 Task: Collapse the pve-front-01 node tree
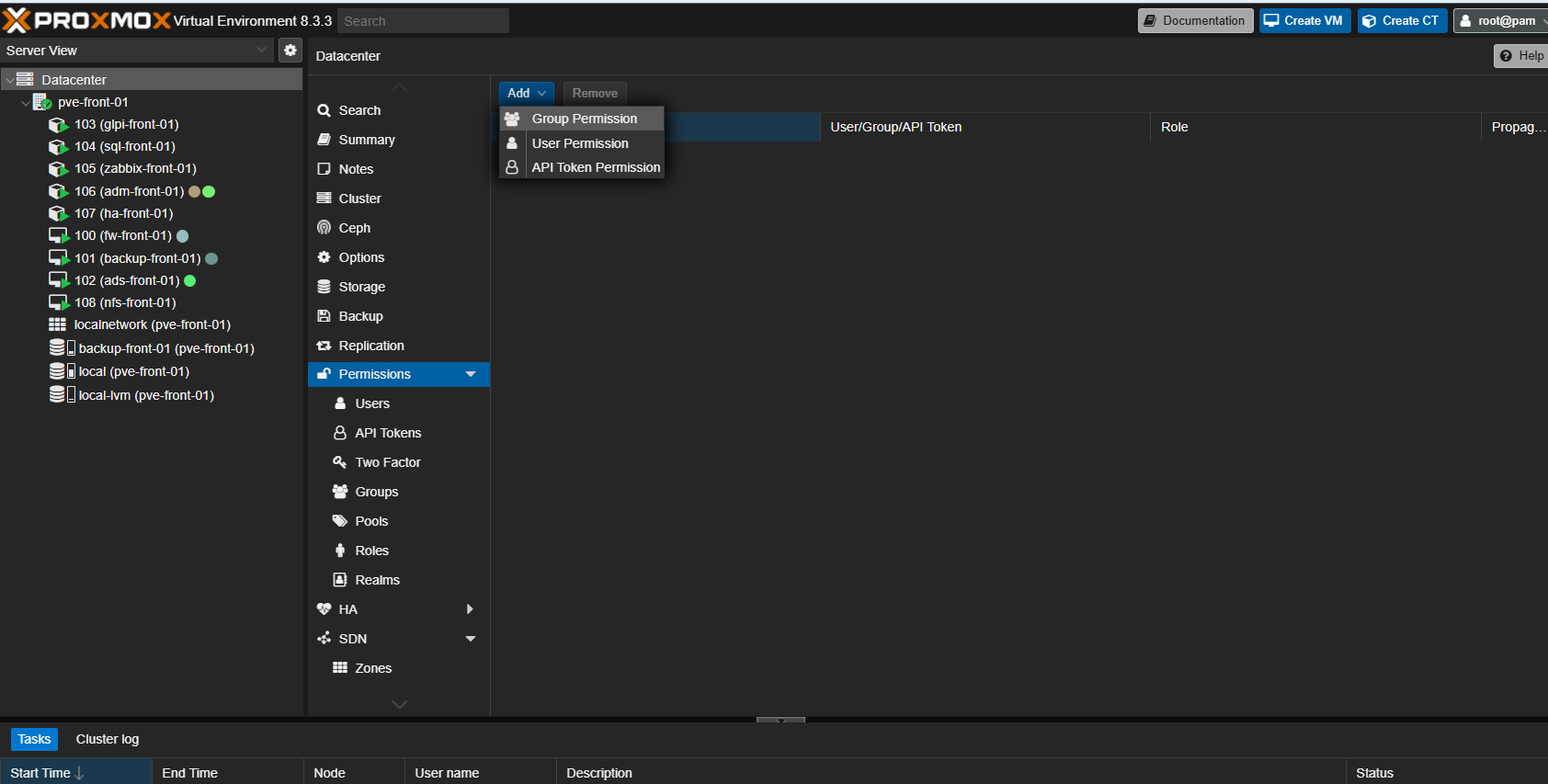click(x=25, y=103)
